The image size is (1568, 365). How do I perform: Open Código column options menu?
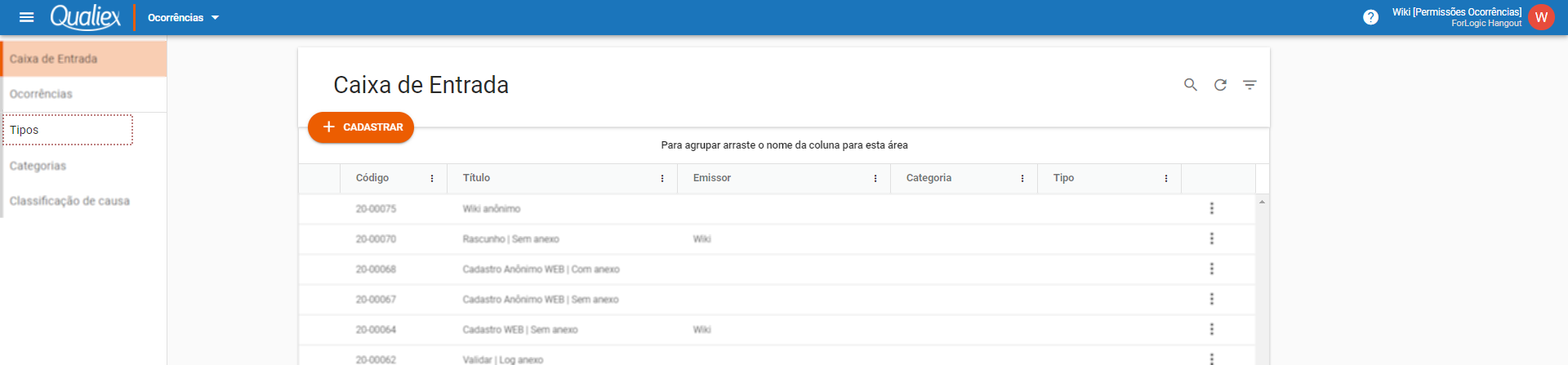(x=432, y=178)
